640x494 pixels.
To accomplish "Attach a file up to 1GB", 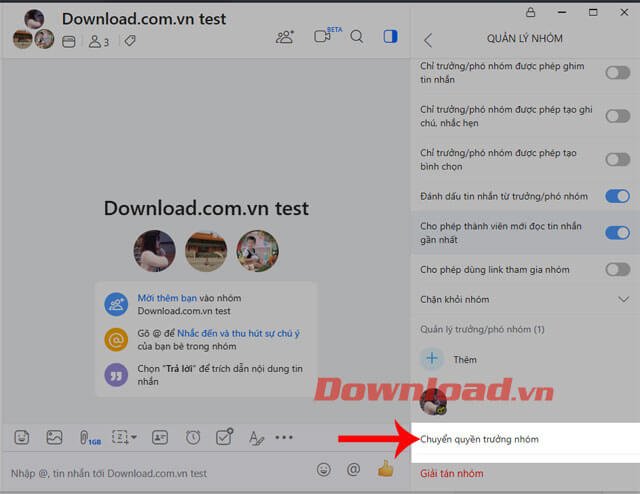I will [89, 438].
